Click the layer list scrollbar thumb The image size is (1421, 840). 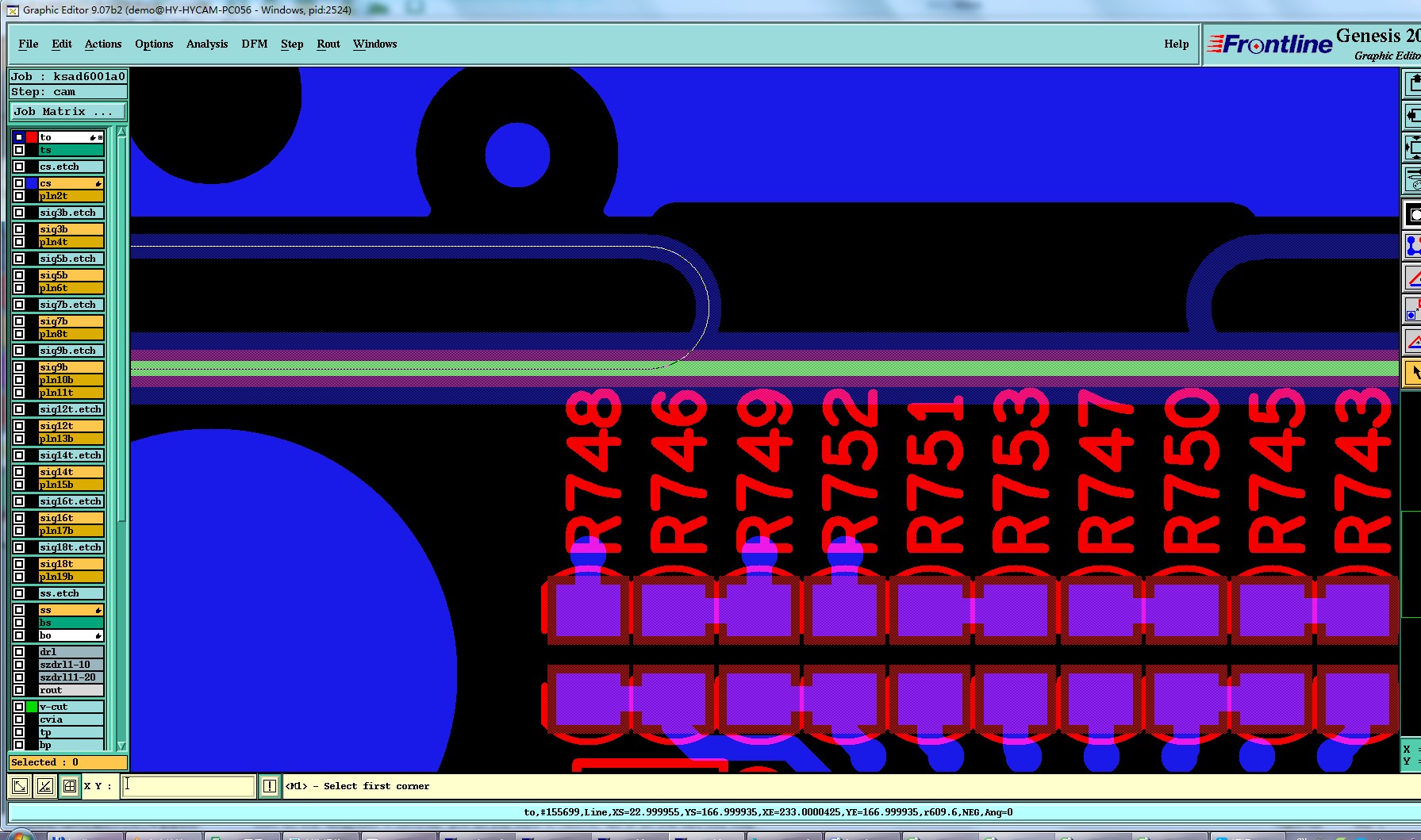tap(121, 329)
